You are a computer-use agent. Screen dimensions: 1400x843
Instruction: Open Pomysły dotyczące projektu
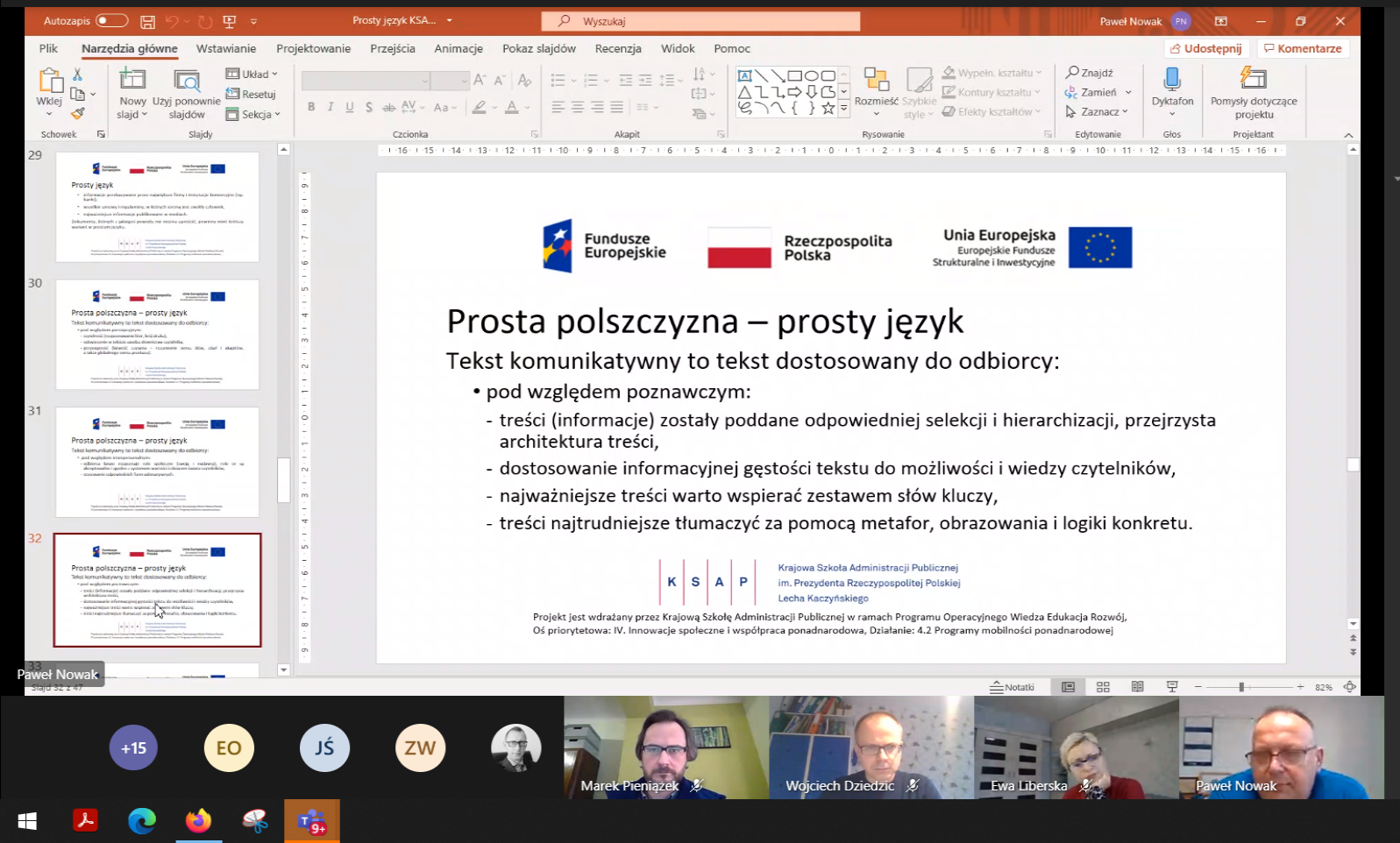point(1253,80)
